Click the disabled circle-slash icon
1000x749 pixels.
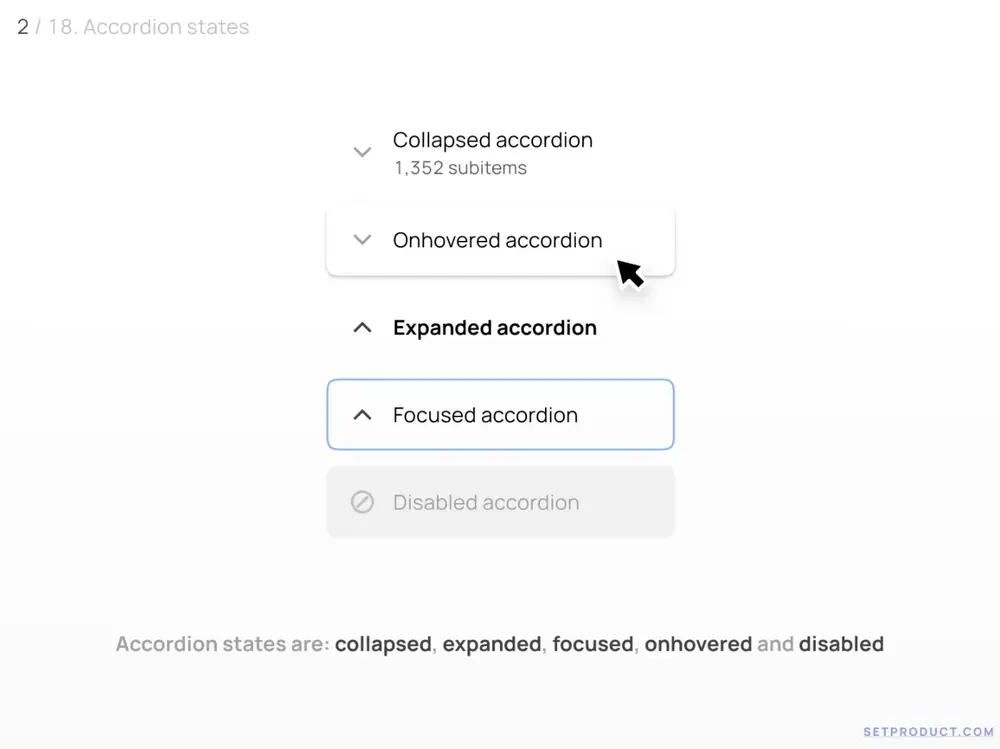[362, 502]
